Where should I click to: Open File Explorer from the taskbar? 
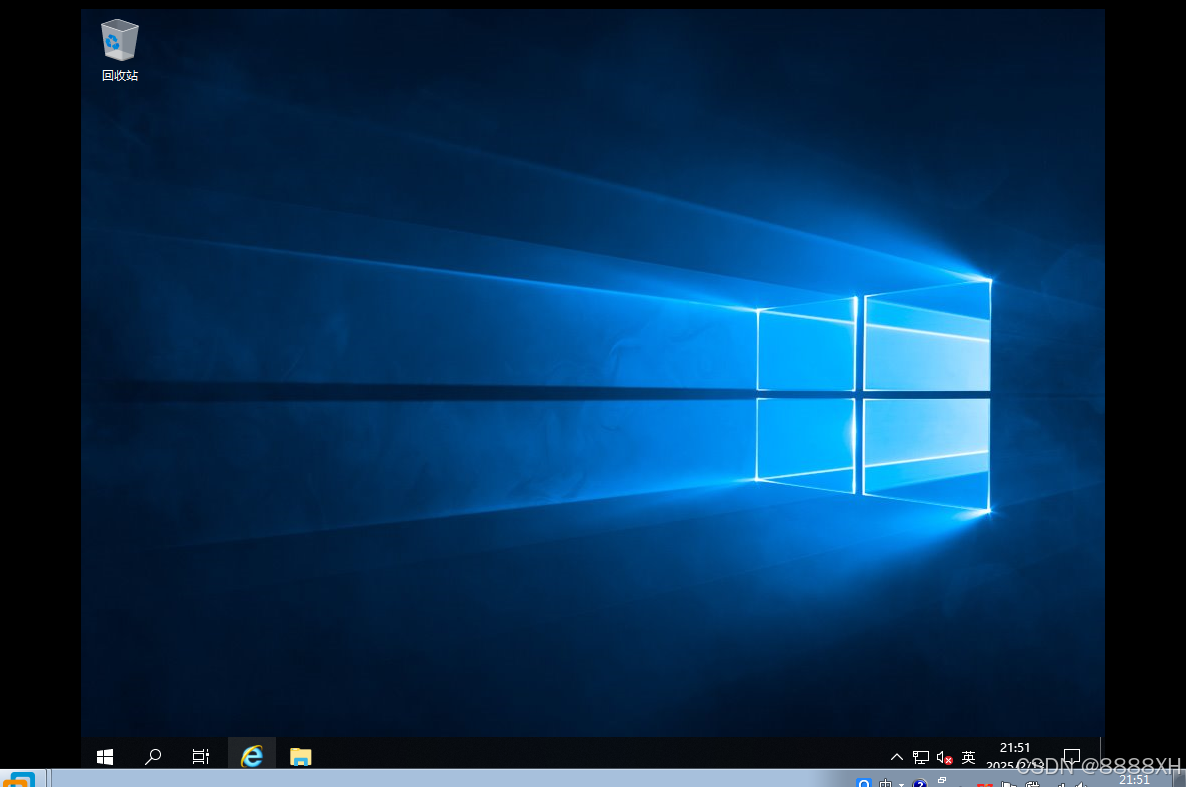click(300, 756)
